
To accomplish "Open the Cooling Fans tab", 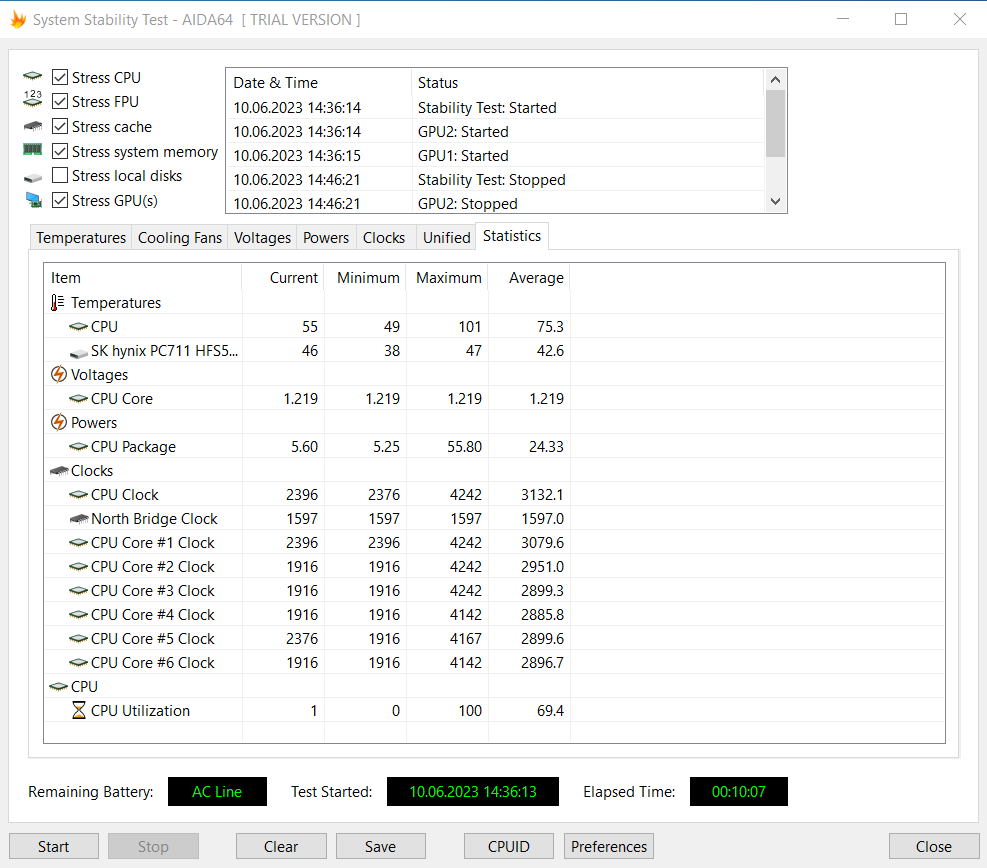I will (x=180, y=238).
